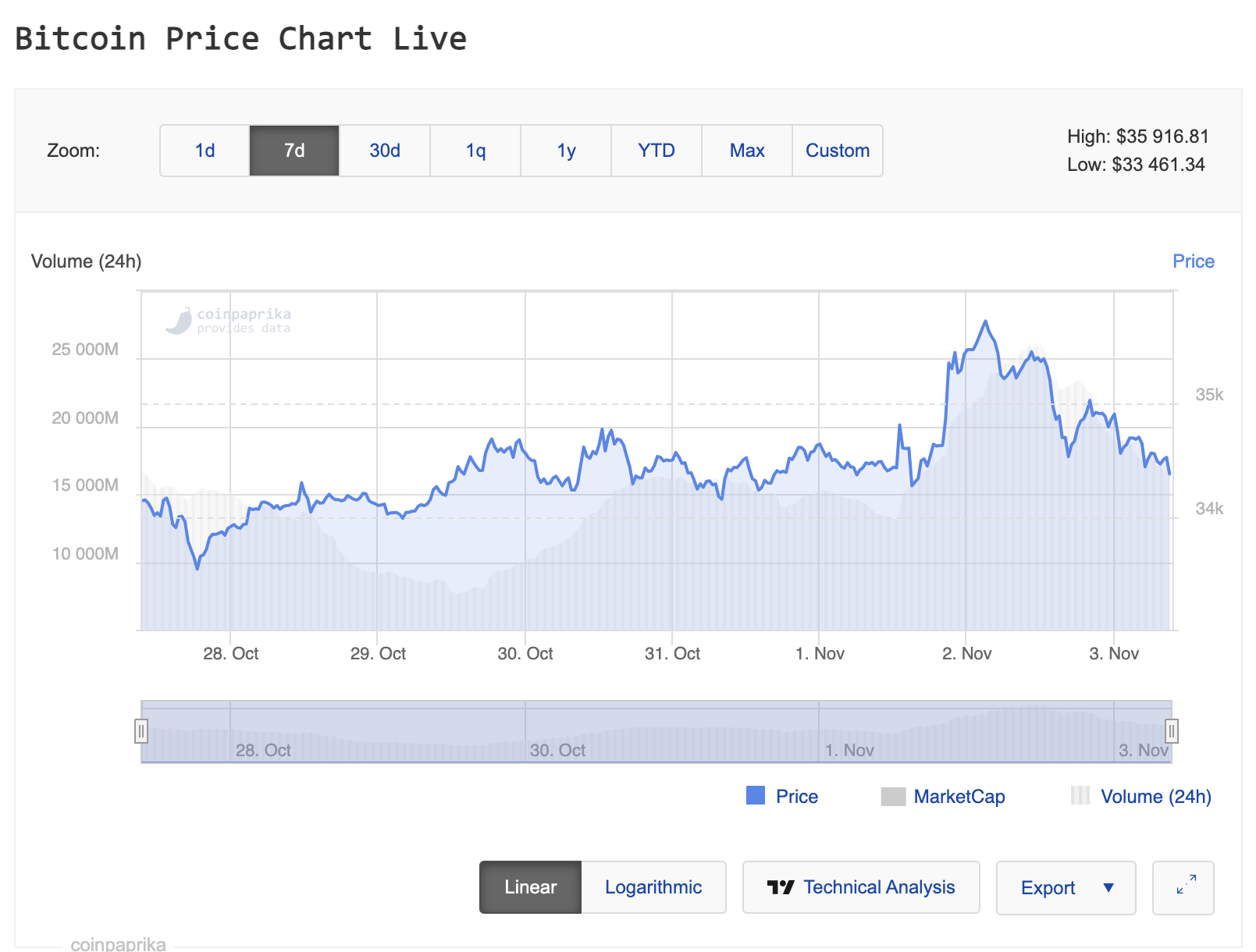Toggle MarketCap series visibility
The image size is (1256, 952).
959,796
